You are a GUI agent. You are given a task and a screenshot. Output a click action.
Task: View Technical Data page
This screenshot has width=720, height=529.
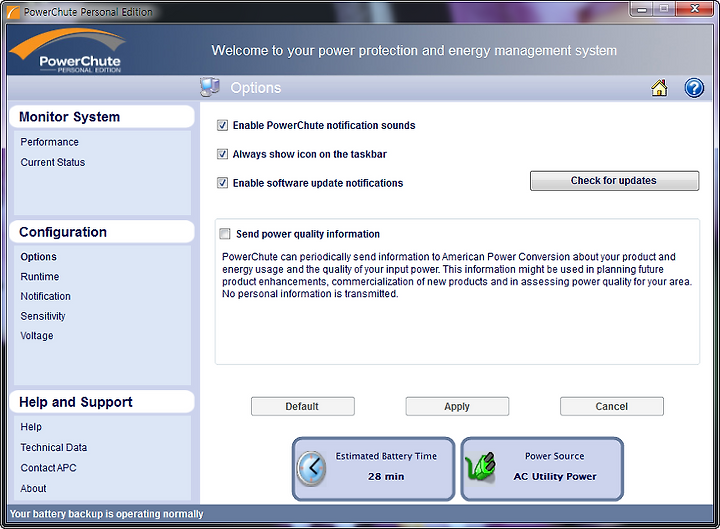pyautogui.click(x=54, y=448)
